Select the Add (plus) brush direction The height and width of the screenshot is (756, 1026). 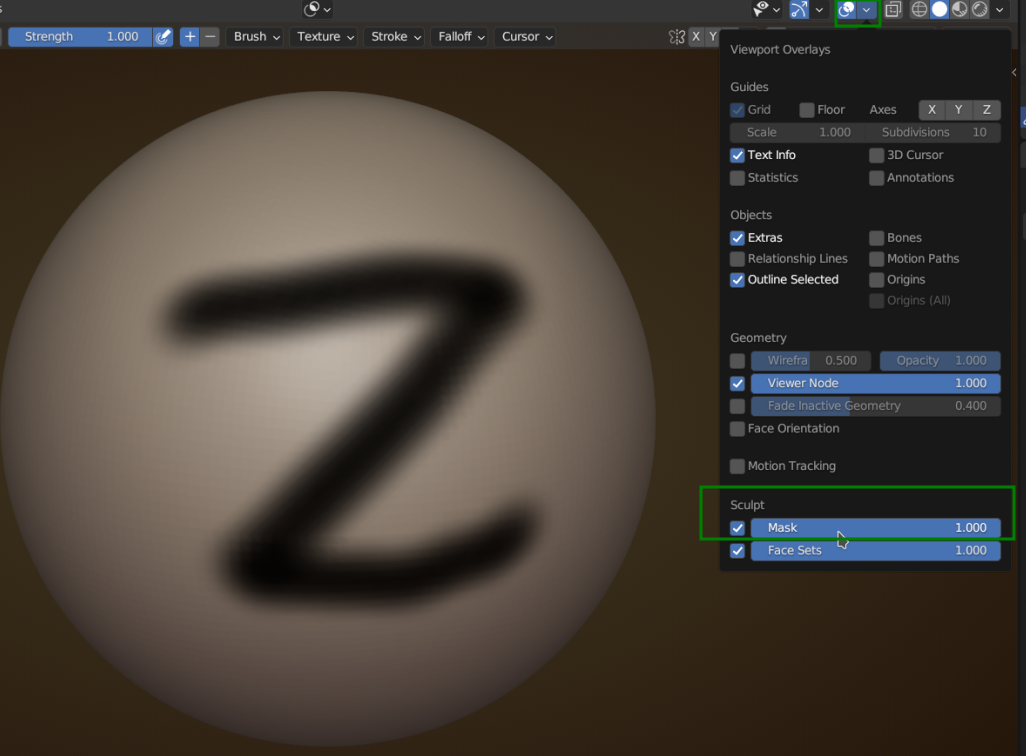point(190,37)
